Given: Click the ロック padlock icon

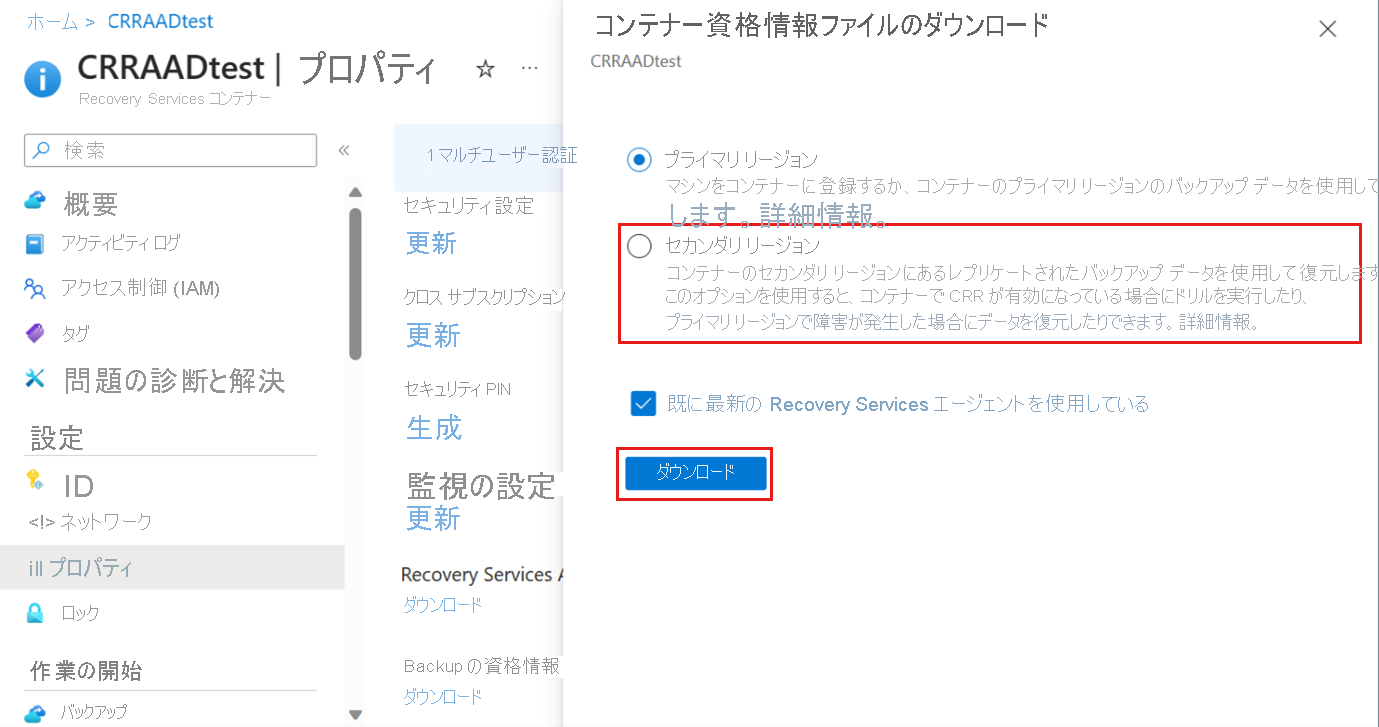Looking at the screenshot, I should [x=35, y=612].
